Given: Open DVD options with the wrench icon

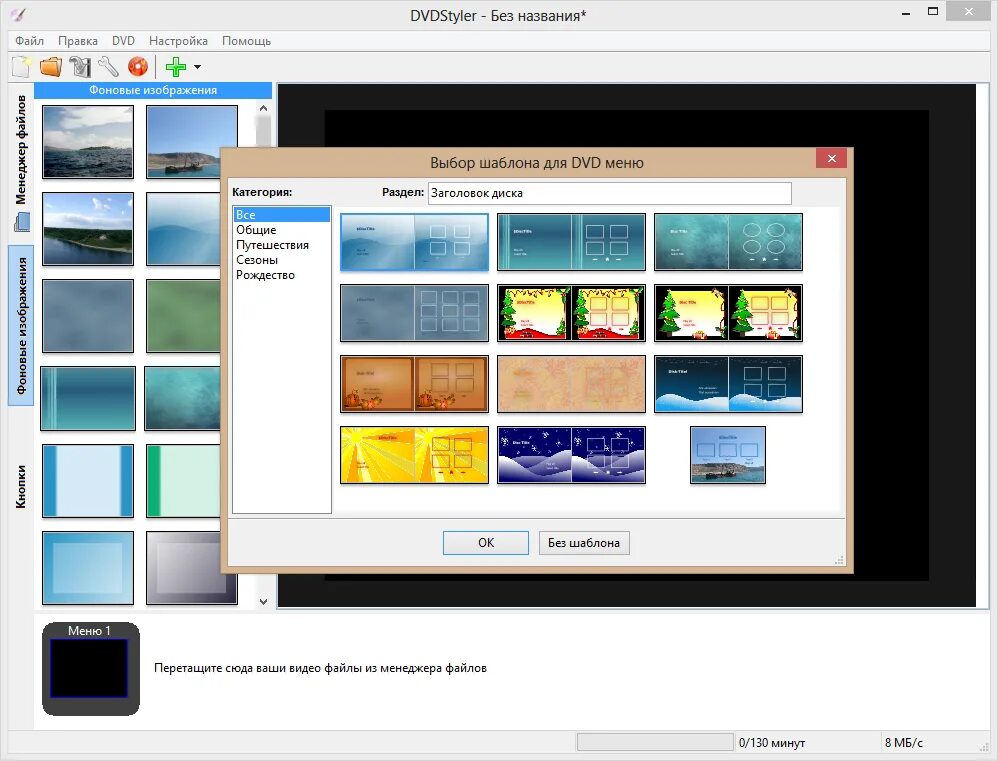Looking at the screenshot, I should click(109, 66).
